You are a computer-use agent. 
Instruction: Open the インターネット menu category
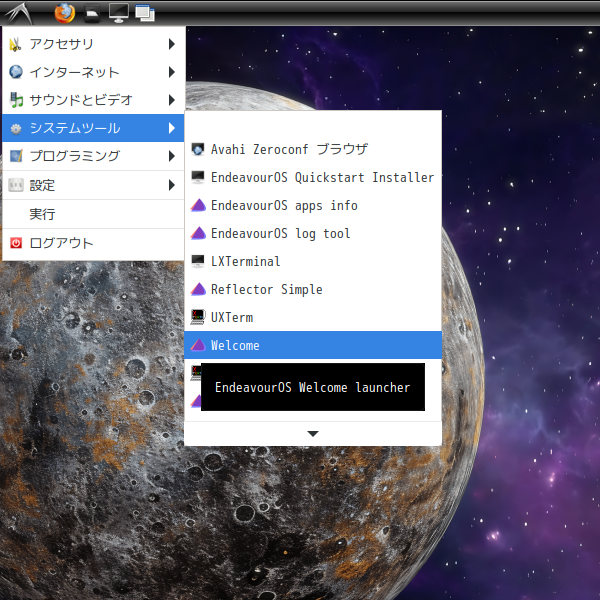tap(93, 72)
